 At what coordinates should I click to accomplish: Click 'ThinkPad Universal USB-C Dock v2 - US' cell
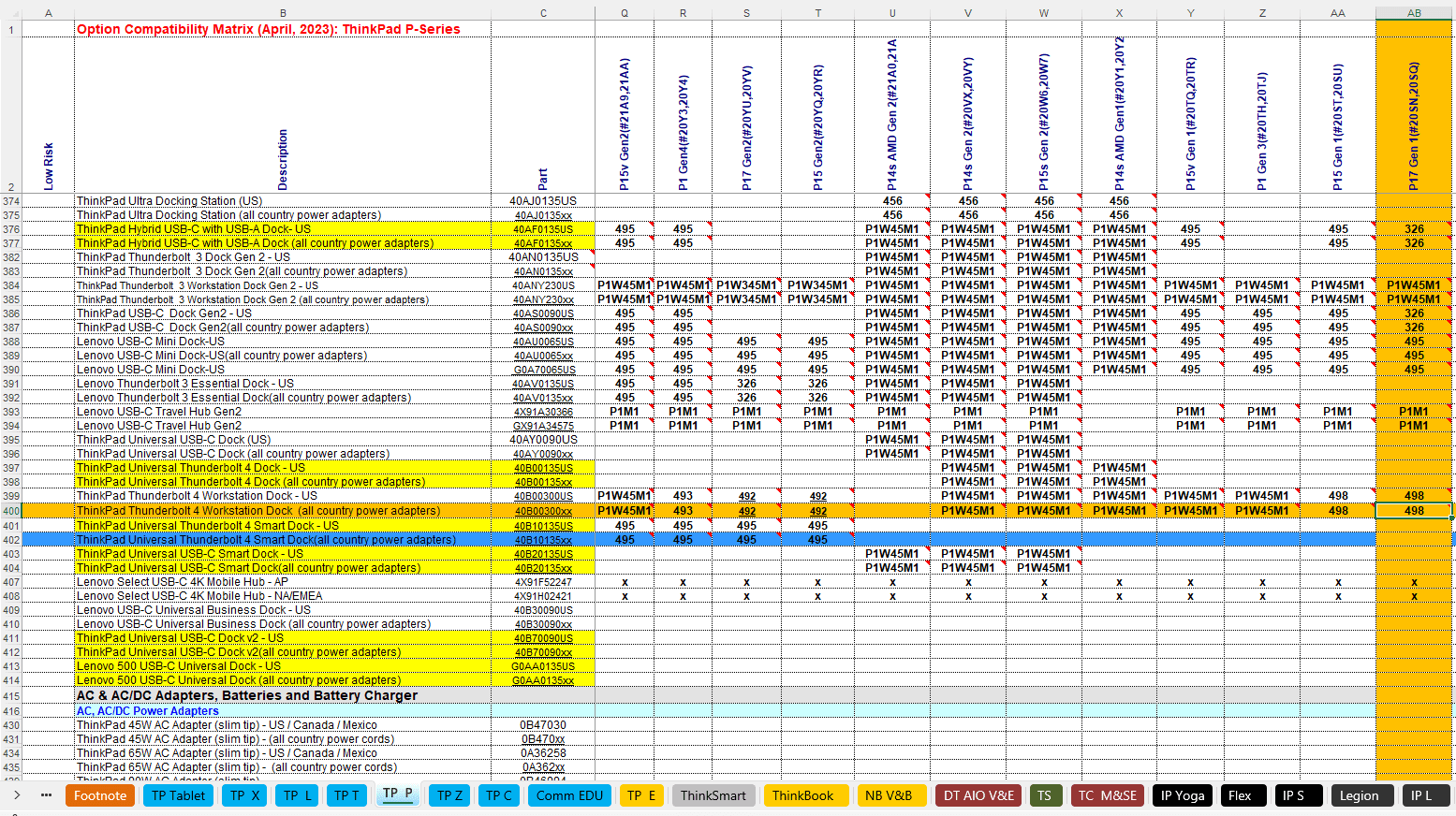283,638
